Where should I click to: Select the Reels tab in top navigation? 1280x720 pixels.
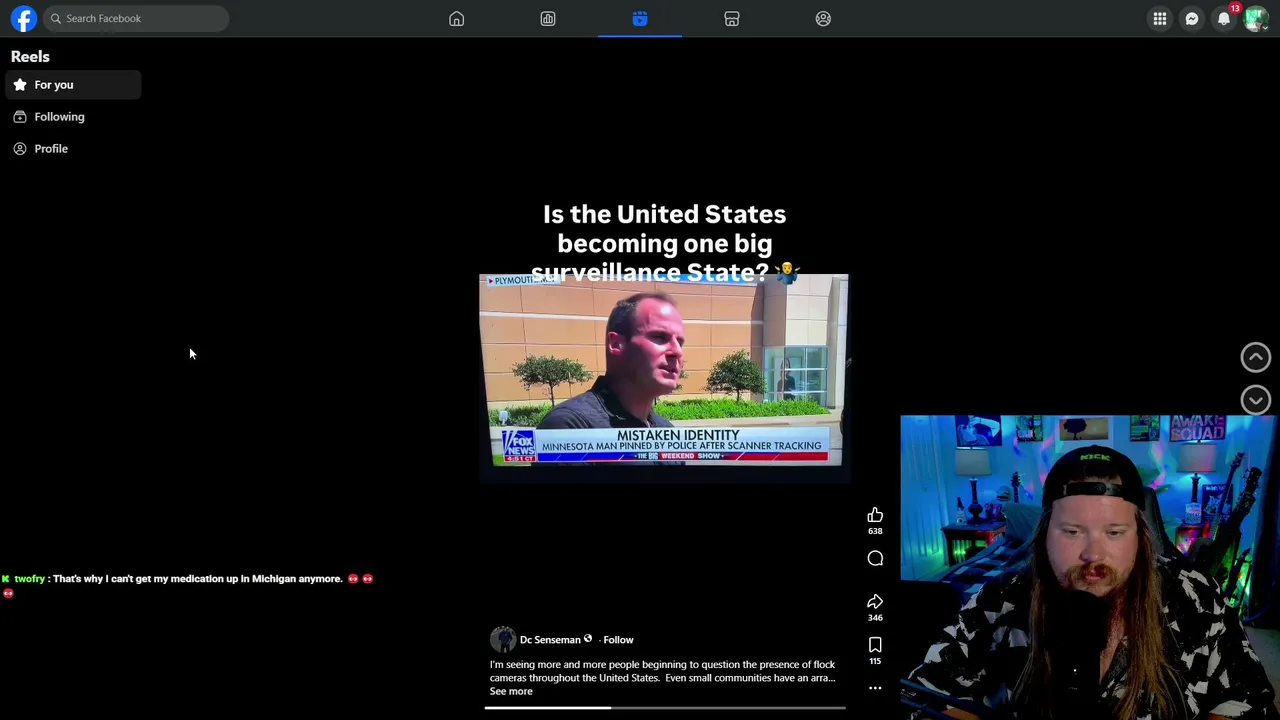point(640,18)
